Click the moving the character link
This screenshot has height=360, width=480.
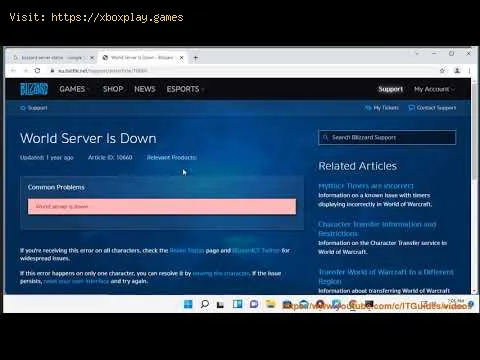click(221, 273)
